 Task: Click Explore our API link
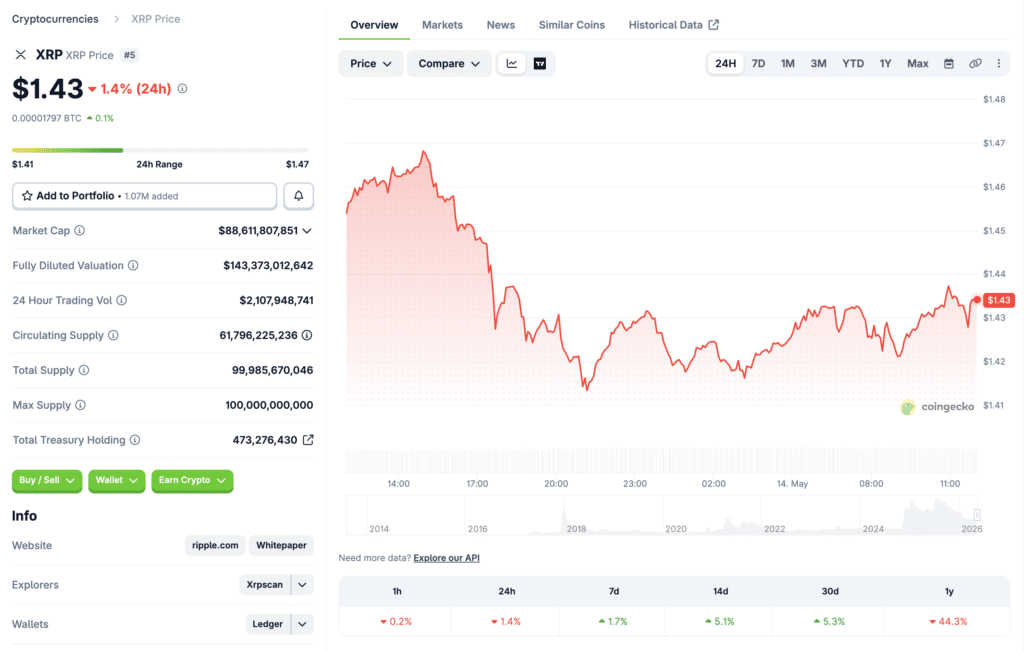click(x=447, y=558)
